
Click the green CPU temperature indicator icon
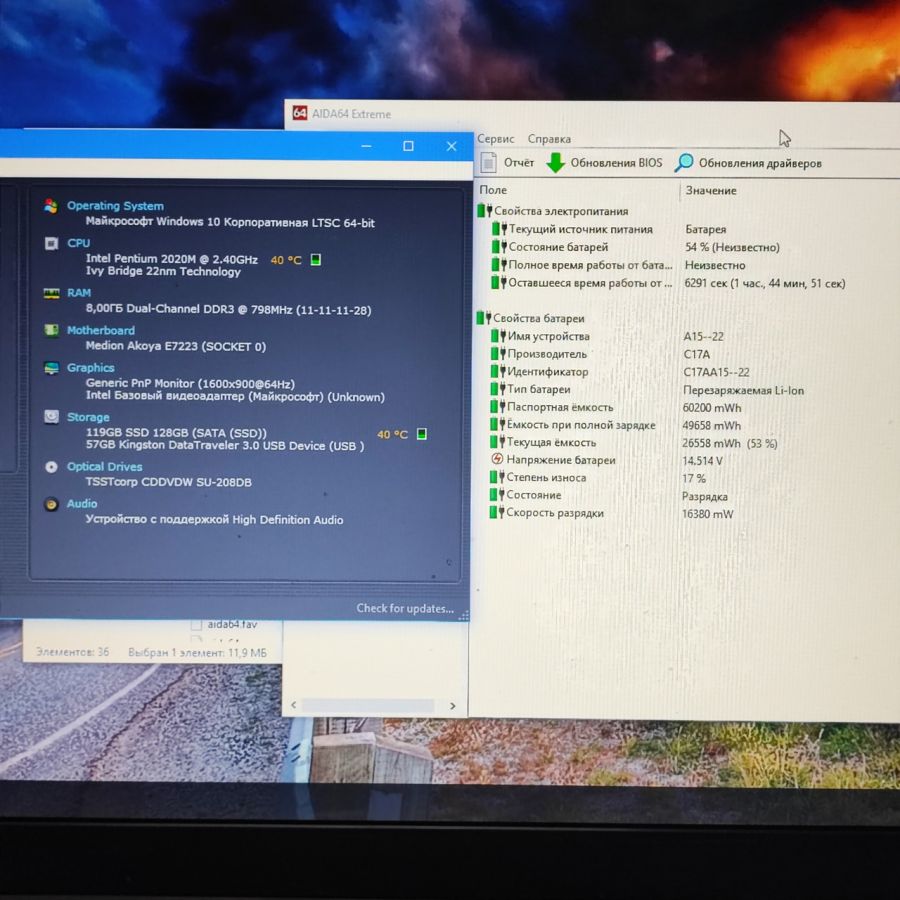click(x=315, y=259)
